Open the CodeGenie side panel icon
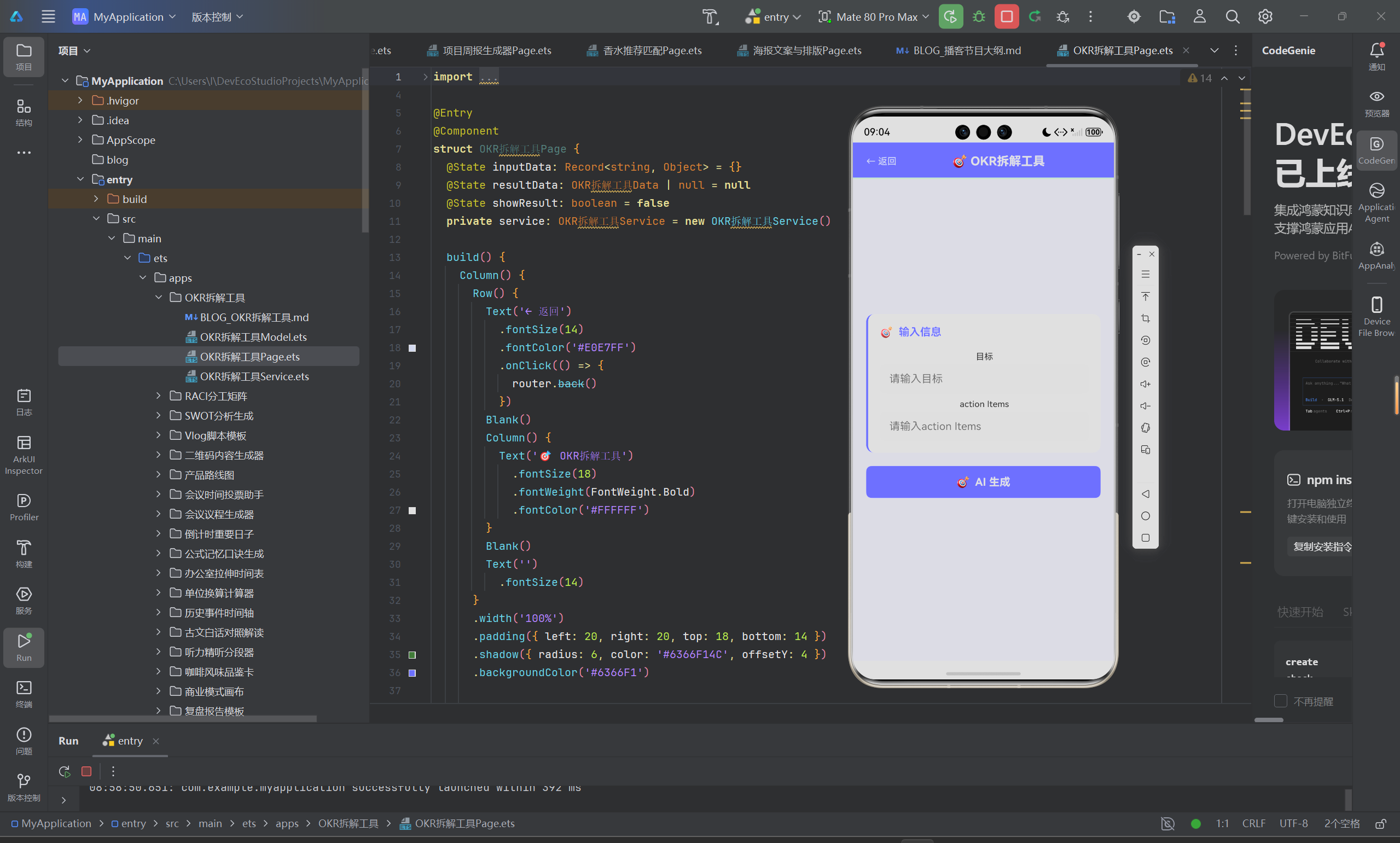 tap(1376, 150)
